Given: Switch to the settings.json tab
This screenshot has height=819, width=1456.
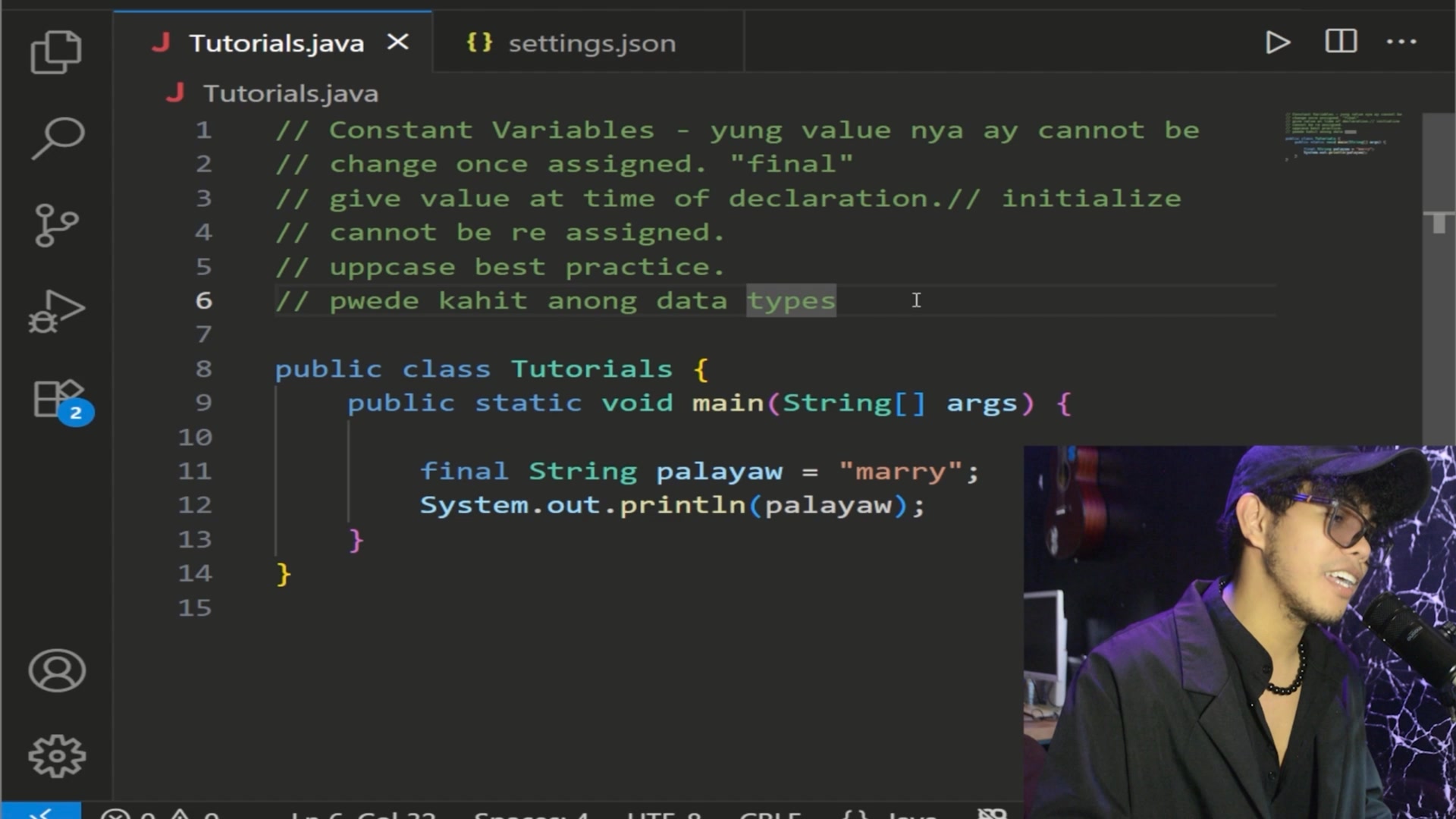Looking at the screenshot, I should [x=589, y=42].
